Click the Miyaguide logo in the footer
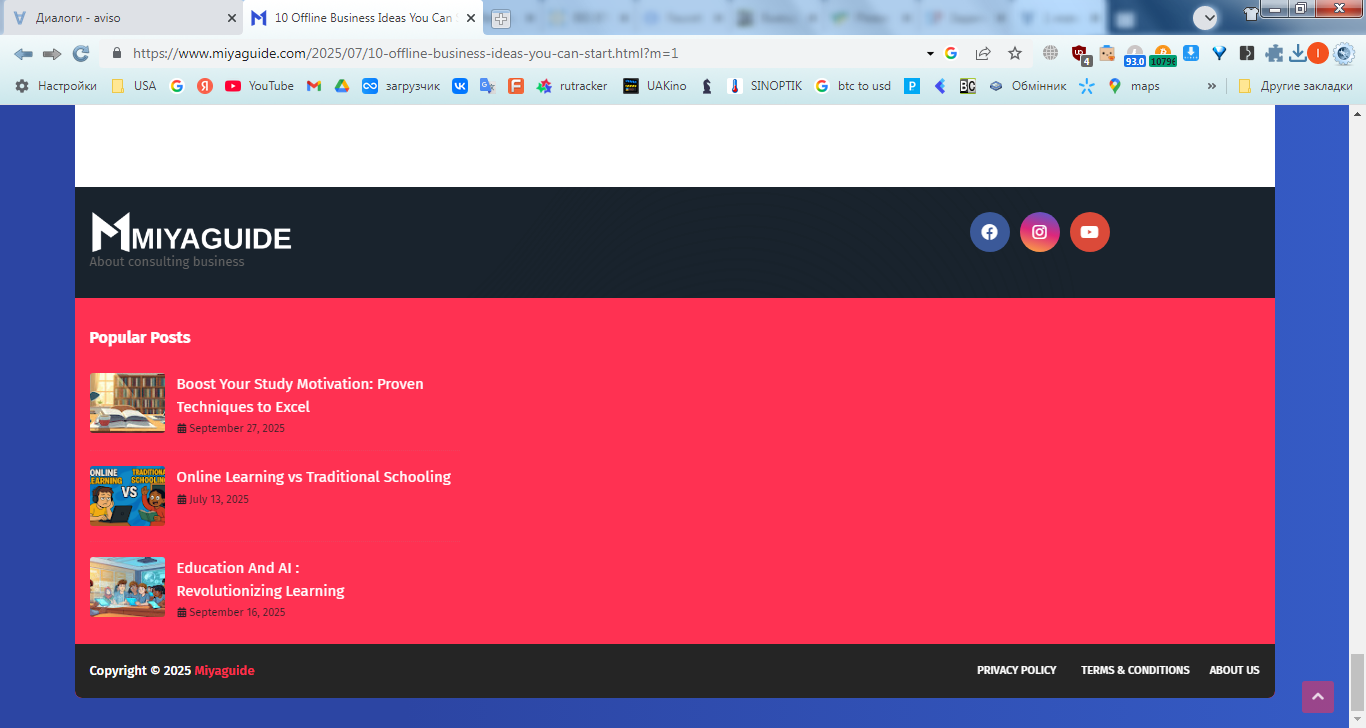This screenshot has width=1366, height=728. click(x=191, y=233)
